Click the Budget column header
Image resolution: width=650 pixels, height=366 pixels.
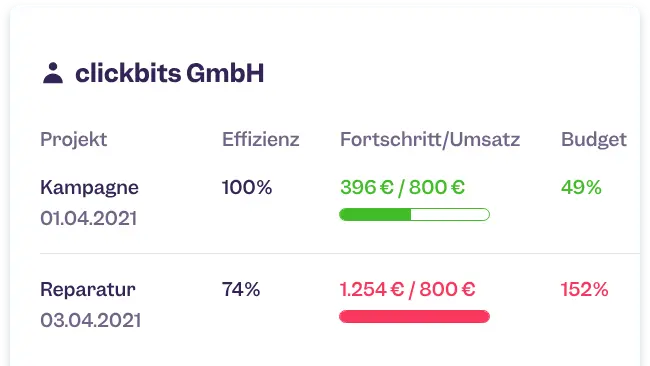click(x=594, y=140)
